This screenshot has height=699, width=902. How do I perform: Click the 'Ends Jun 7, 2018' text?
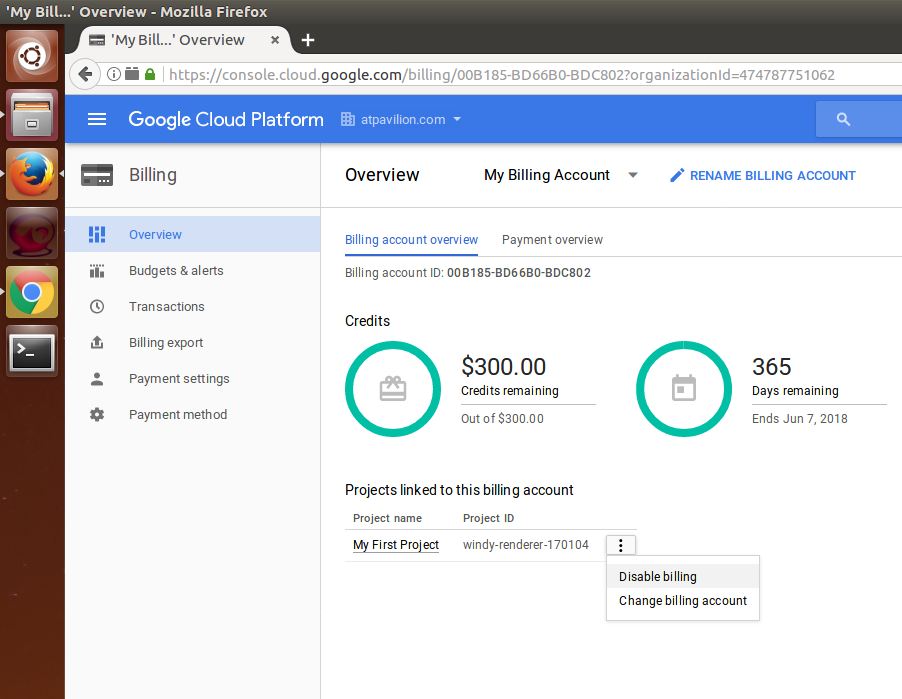800,419
